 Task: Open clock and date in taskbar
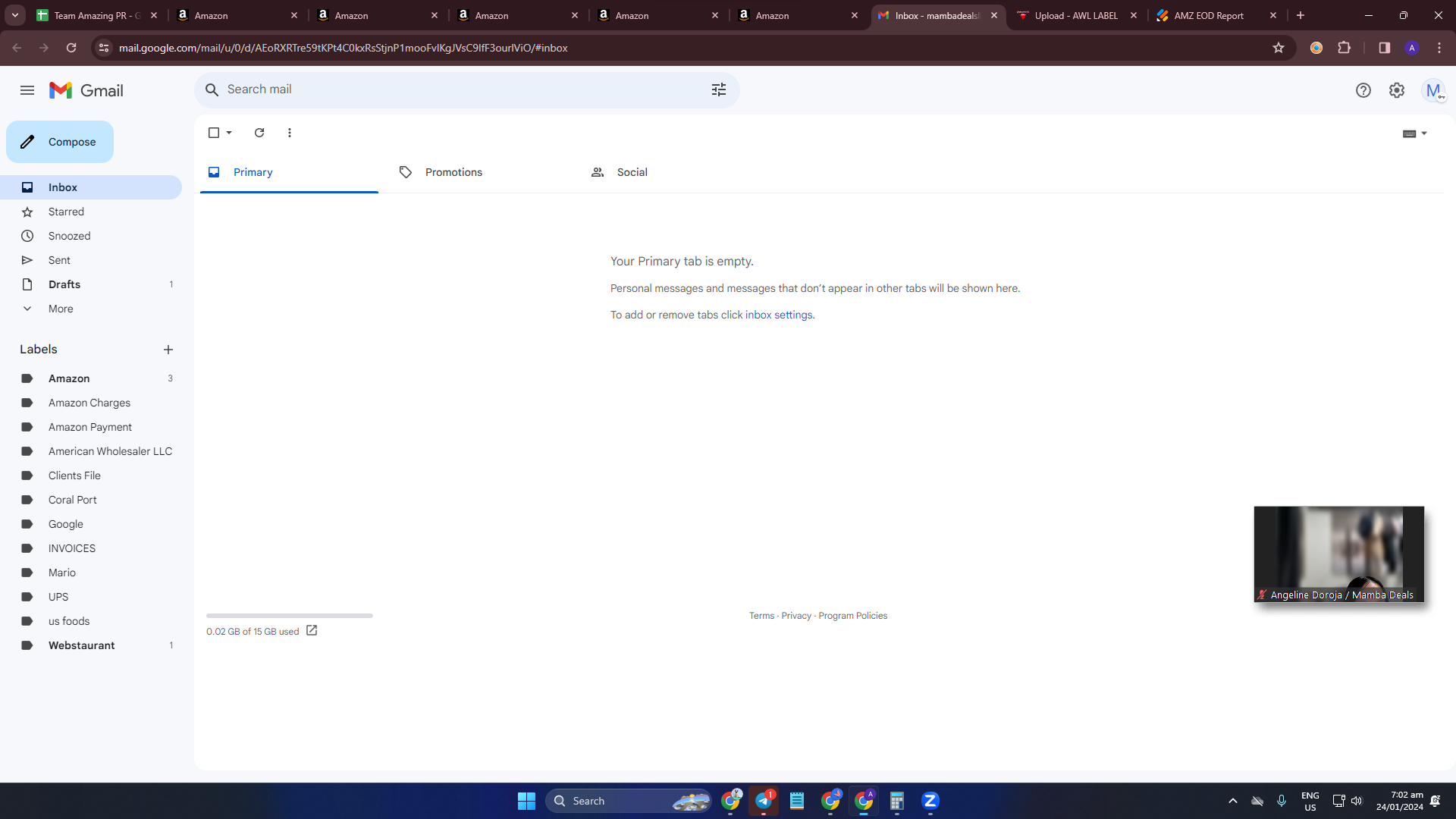pyautogui.click(x=1400, y=801)
